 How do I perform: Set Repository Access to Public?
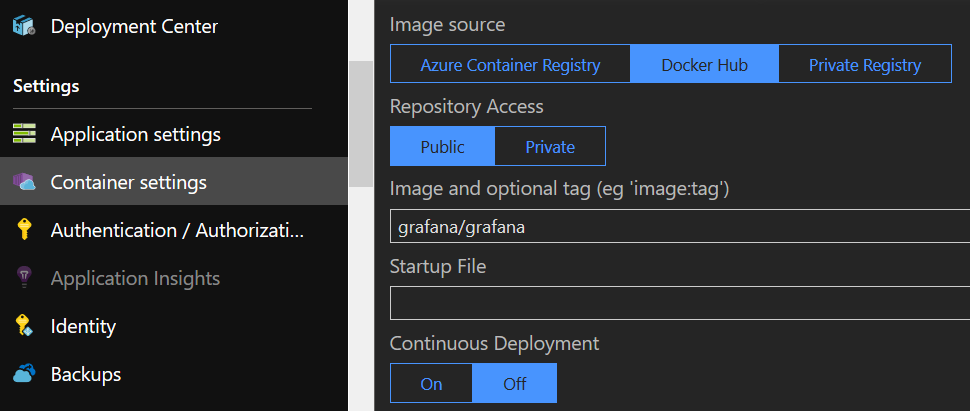tap(442, 146)
